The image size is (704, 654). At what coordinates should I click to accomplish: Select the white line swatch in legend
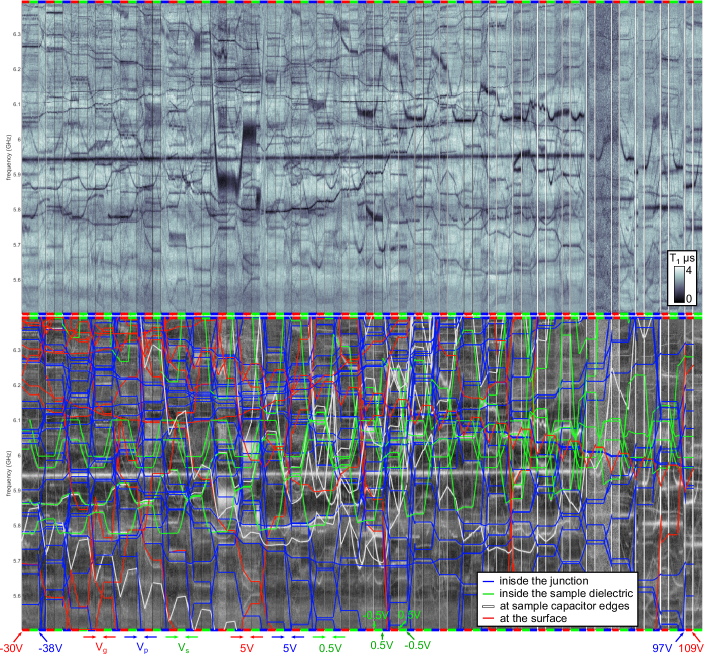[x=488, y=606]
